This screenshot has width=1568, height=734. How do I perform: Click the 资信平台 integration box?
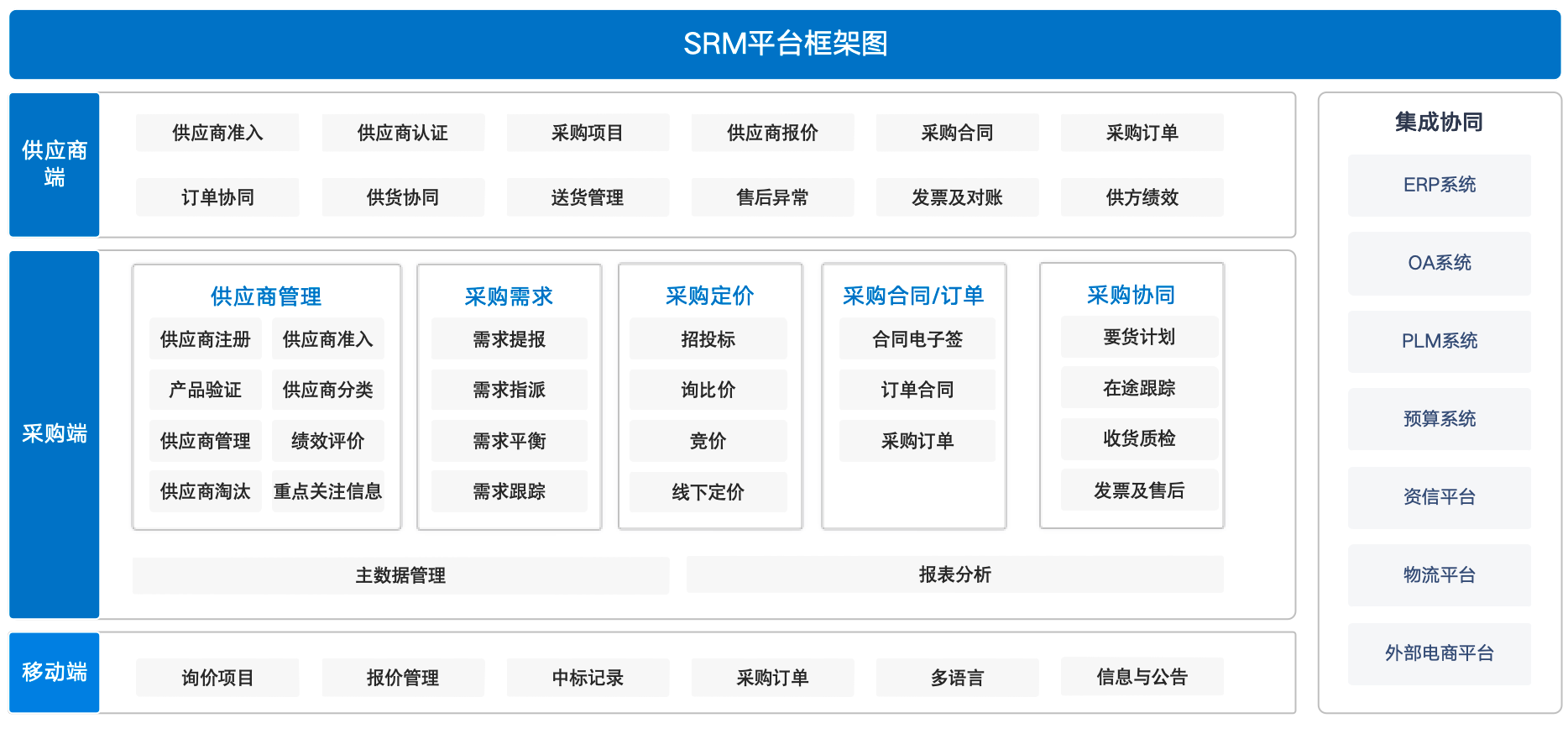coord(1440,497)
